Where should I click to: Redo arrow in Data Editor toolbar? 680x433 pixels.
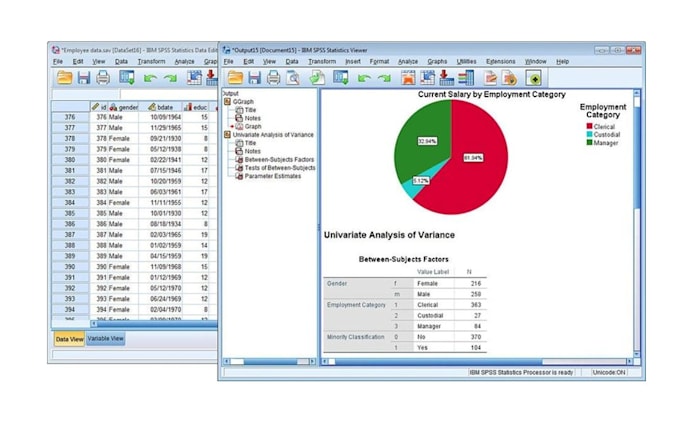coord(170,78)
